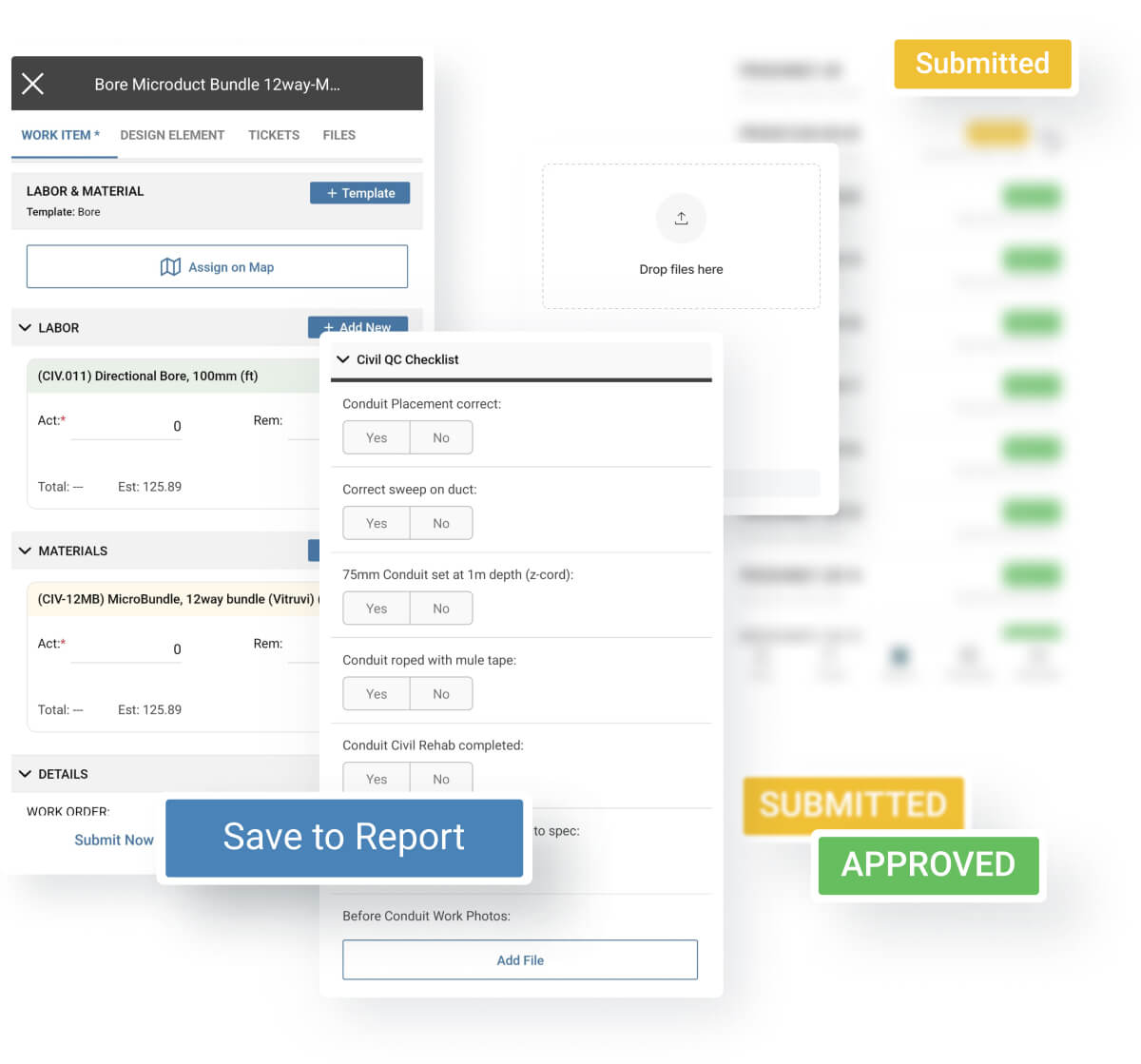The height and width of the screenshot is (1064, 1141).
Task: Select Yes for Conduit Placement correct
Action: (x=376, y=436)
